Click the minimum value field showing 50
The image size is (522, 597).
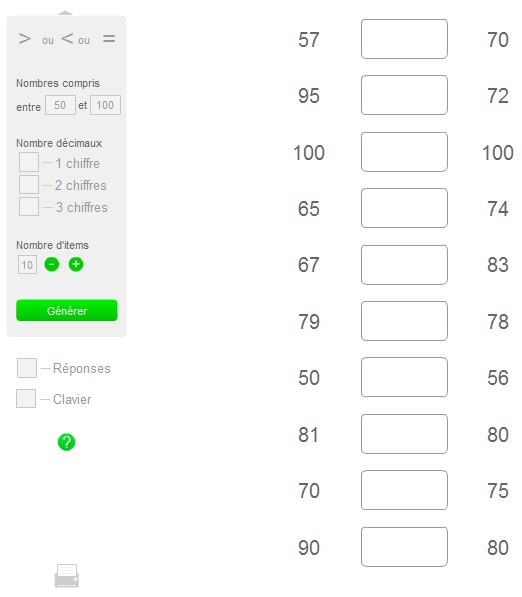60,105
